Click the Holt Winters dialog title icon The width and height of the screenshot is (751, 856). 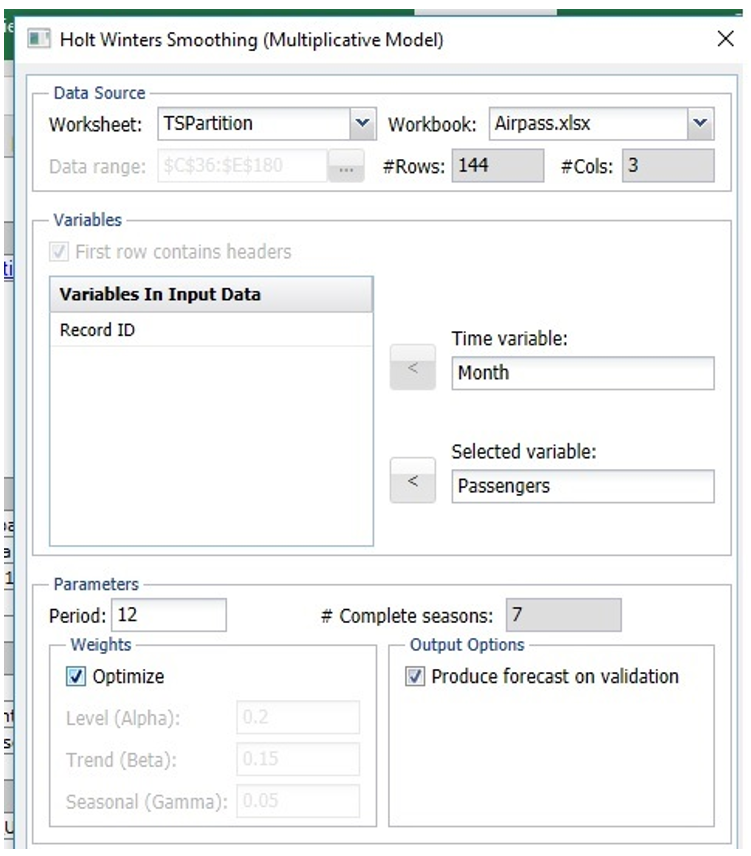(x=39, y=41)
